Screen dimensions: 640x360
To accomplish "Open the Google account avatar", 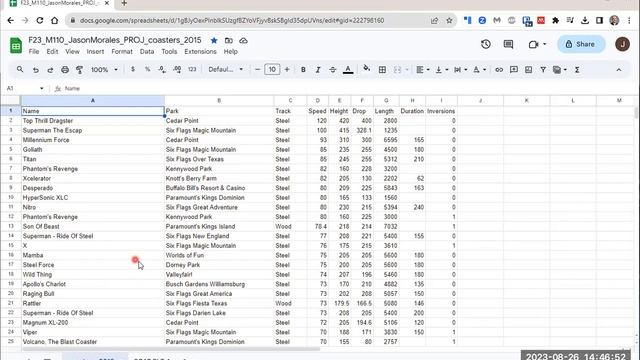I will point(622,44).
